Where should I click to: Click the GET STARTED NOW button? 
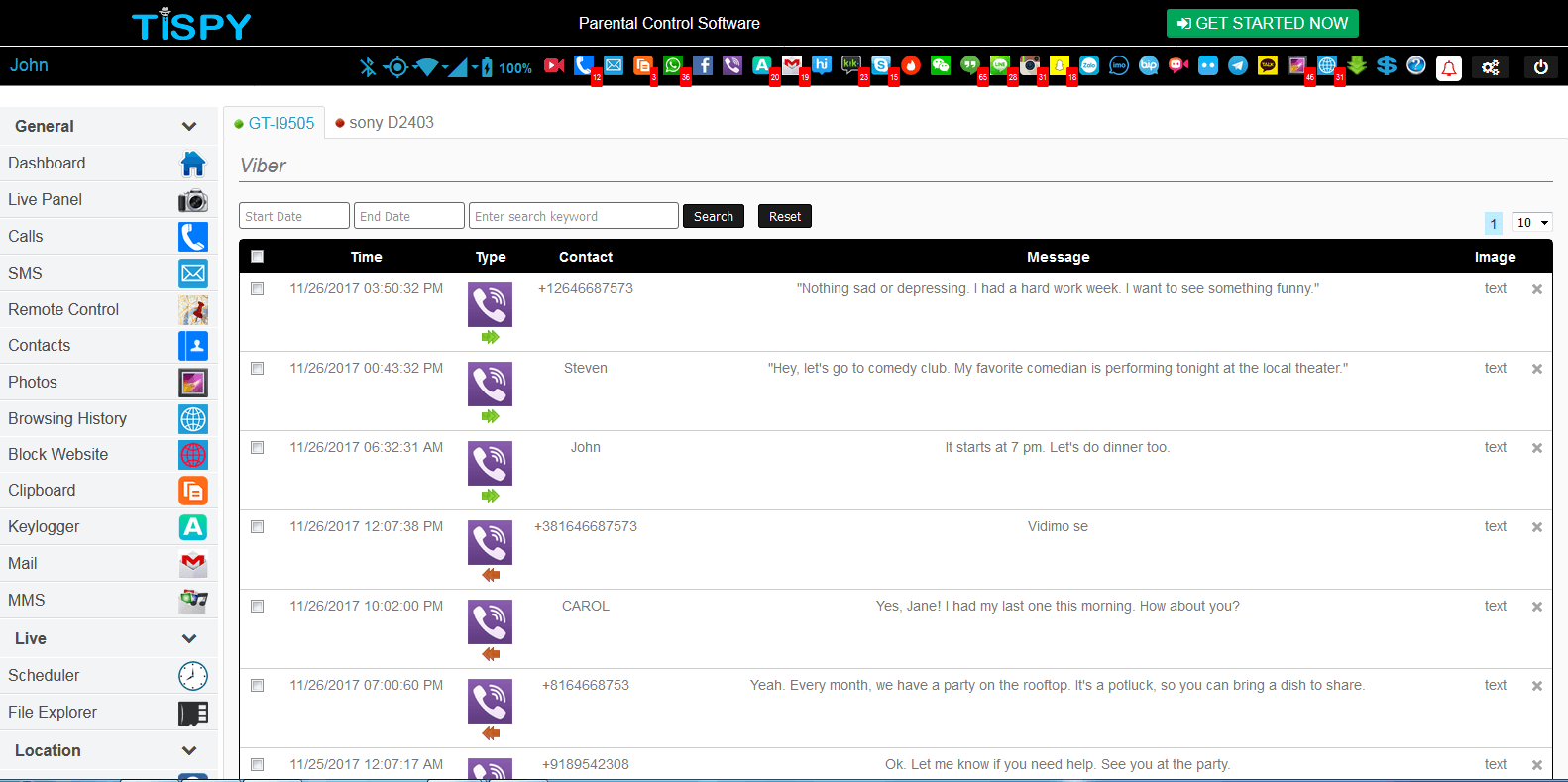click(x=1263, y=23)
